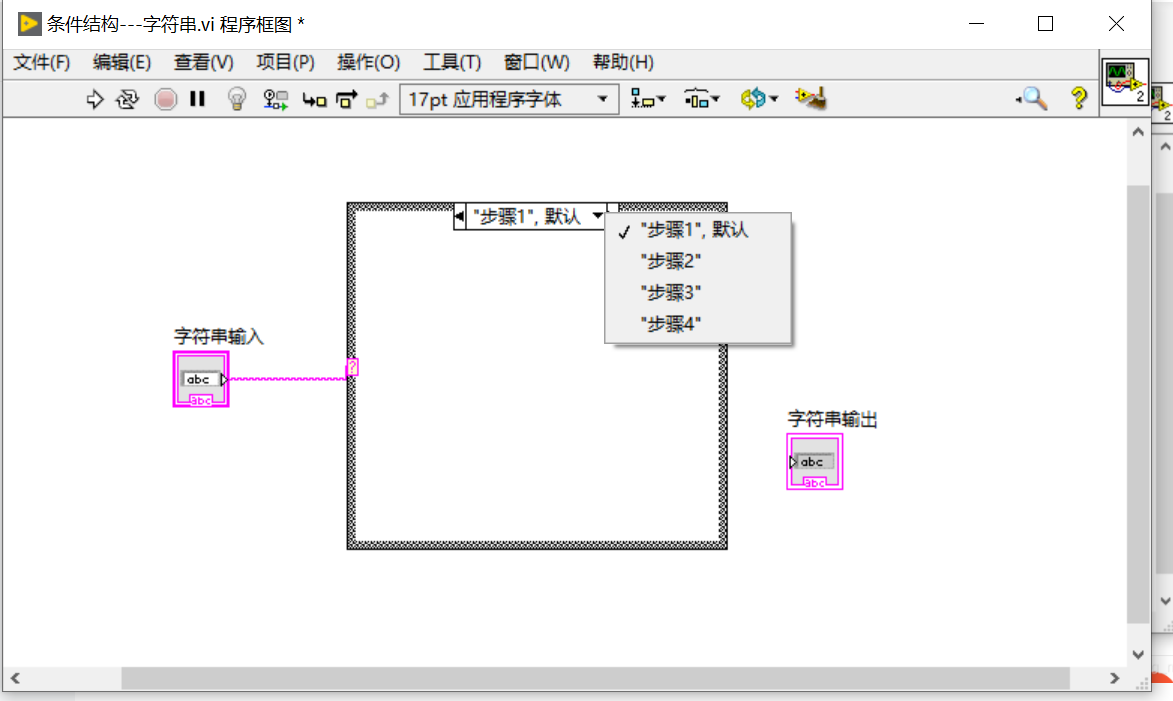This screenshot has height=701, width=1173.
Task: Open the Align Objects dropdown
Action: 648,99
